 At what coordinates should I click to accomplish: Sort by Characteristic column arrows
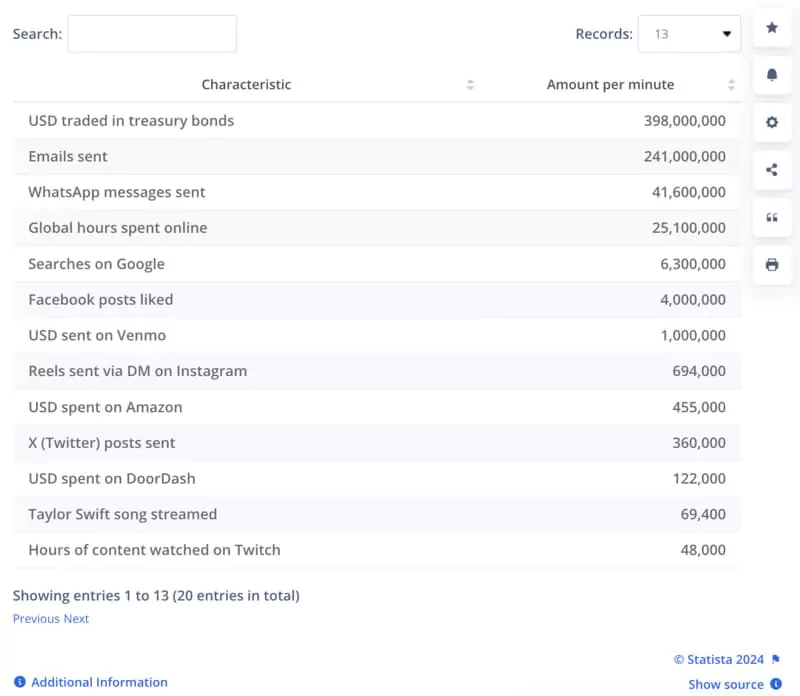click(470, 85)
